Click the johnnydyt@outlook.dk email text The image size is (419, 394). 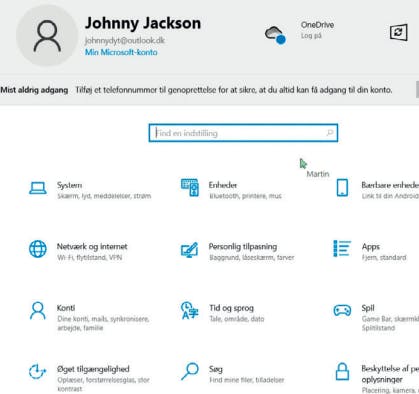(125, 40)
